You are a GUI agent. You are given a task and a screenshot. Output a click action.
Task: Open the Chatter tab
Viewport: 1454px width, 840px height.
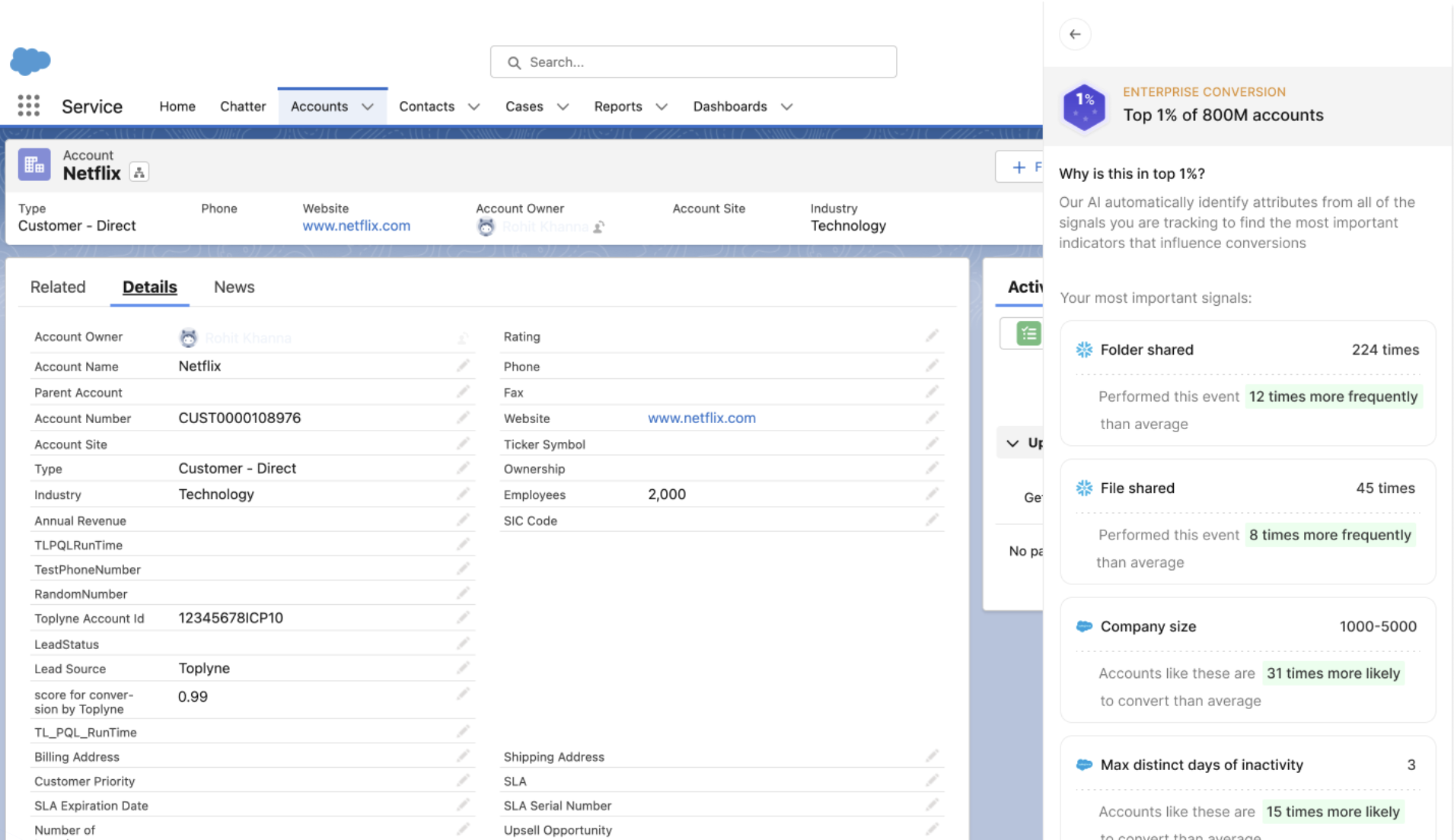[243, 107]
